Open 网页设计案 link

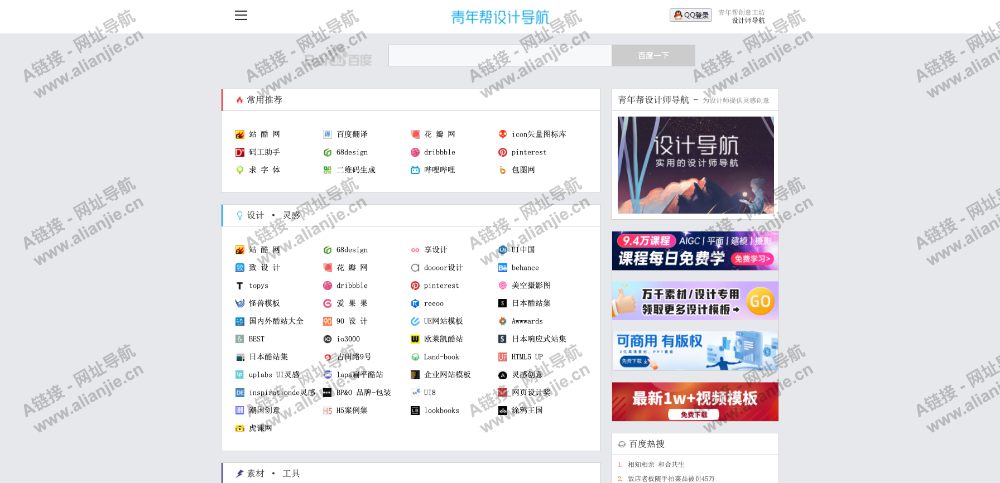pos(531,393)
